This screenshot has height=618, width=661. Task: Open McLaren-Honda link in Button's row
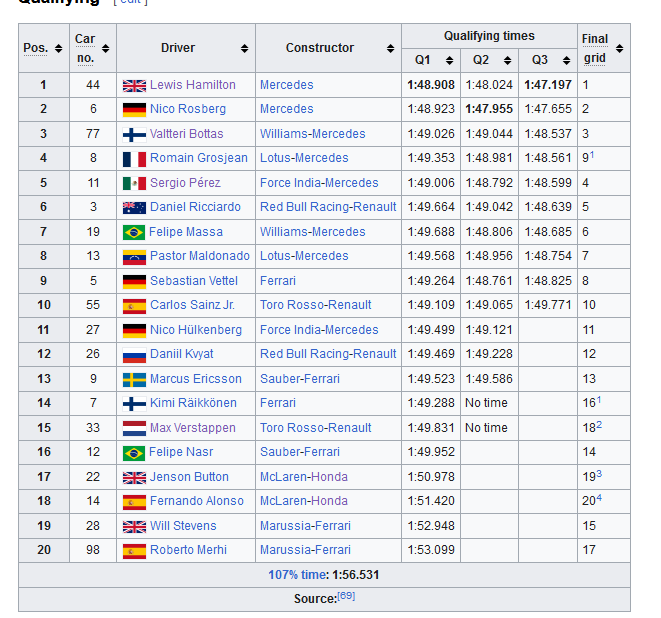coord(304,477)
